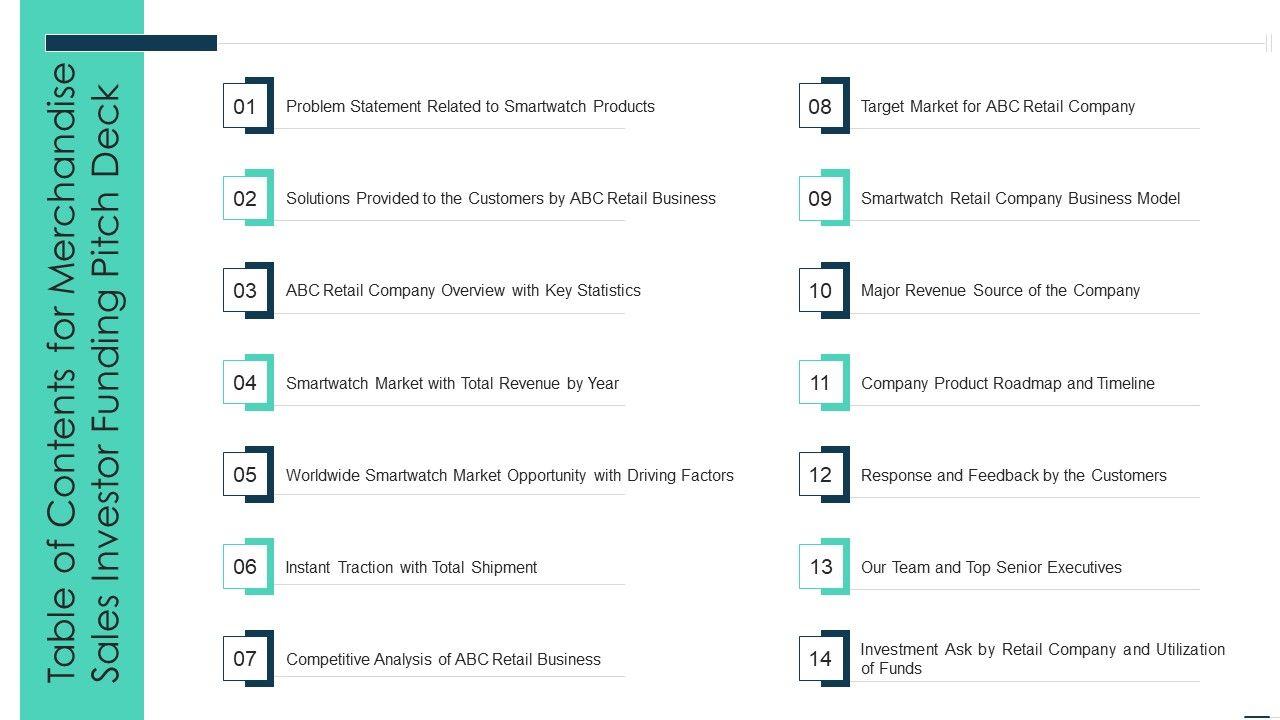The width and height of the screenshot is (1280, 720).
Task: Open Problem Statement Related to Smartwatch Products
Action: click(470, 106)
